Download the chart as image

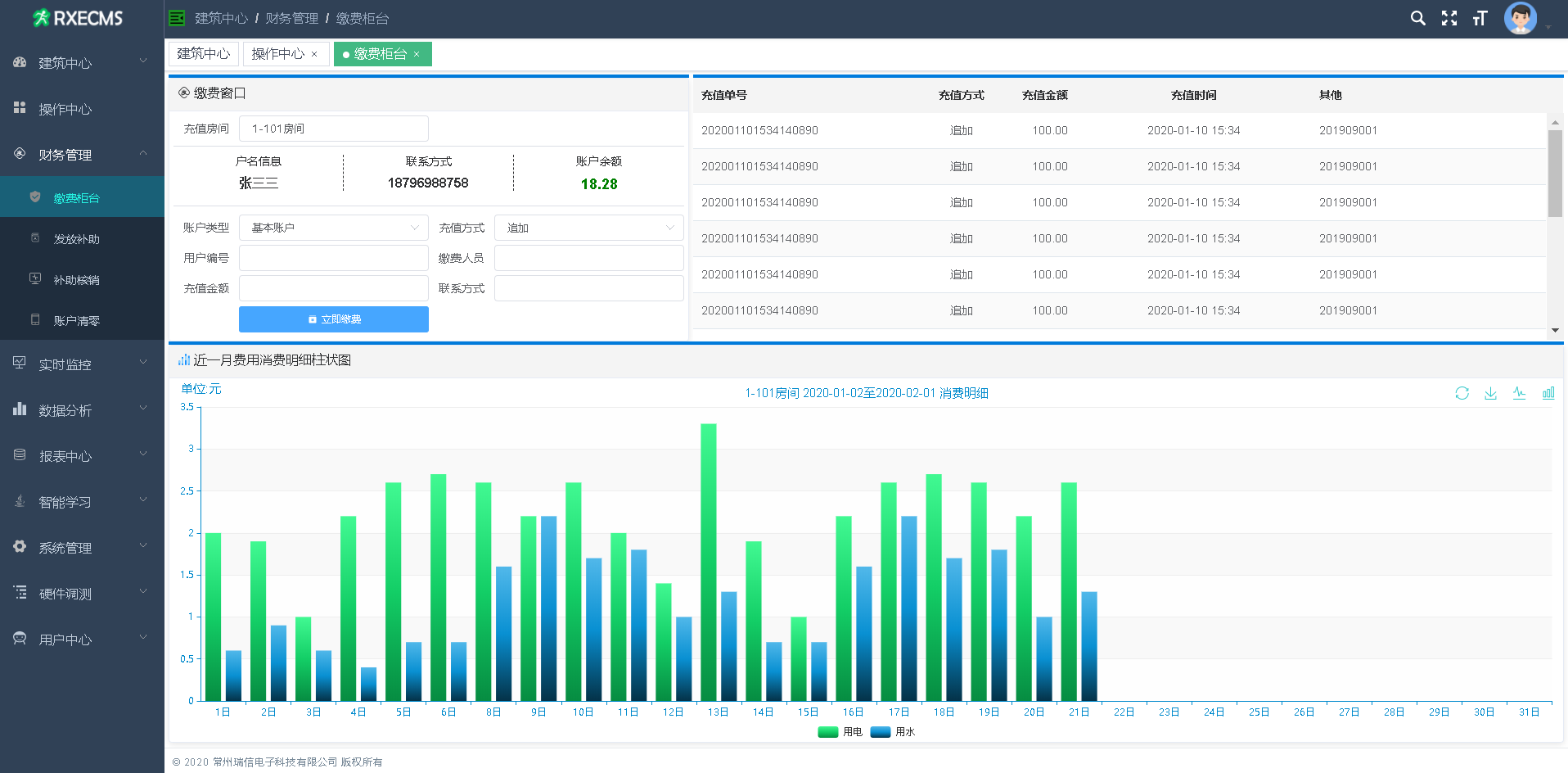pyautogui.click(x=1490, y=393)
